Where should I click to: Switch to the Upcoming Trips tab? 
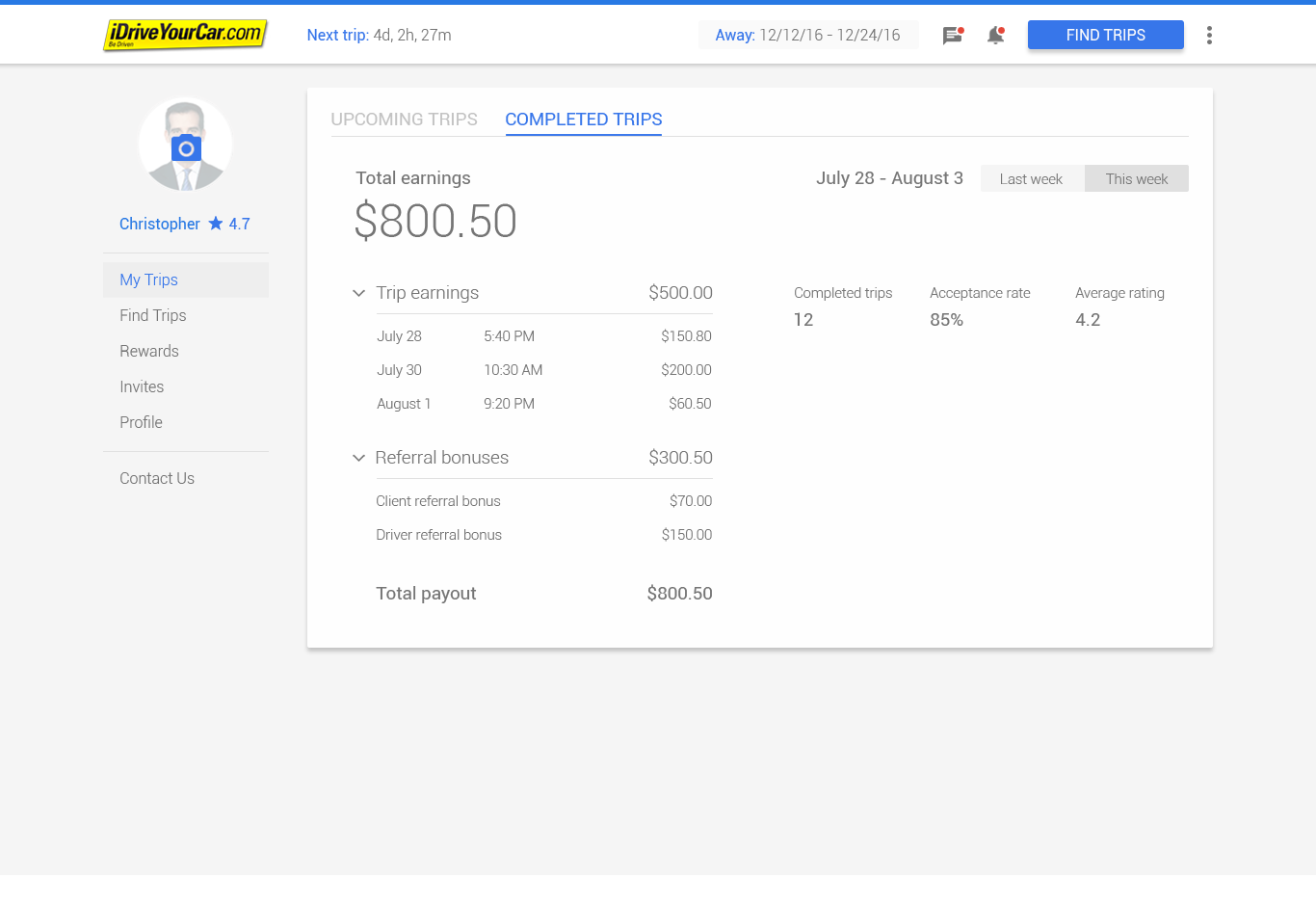404,120
